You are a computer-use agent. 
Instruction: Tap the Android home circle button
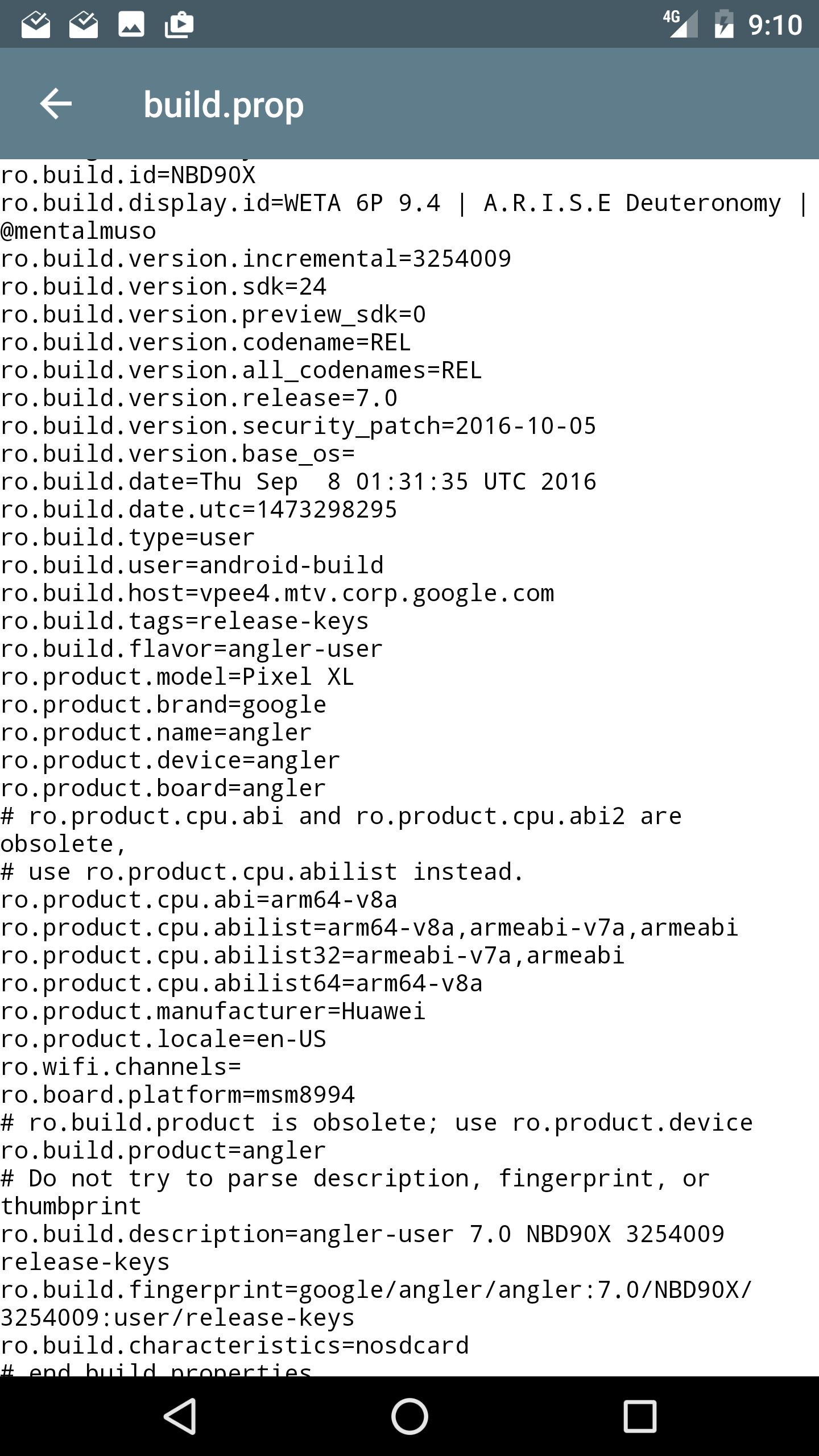(x=409, y=1416)
